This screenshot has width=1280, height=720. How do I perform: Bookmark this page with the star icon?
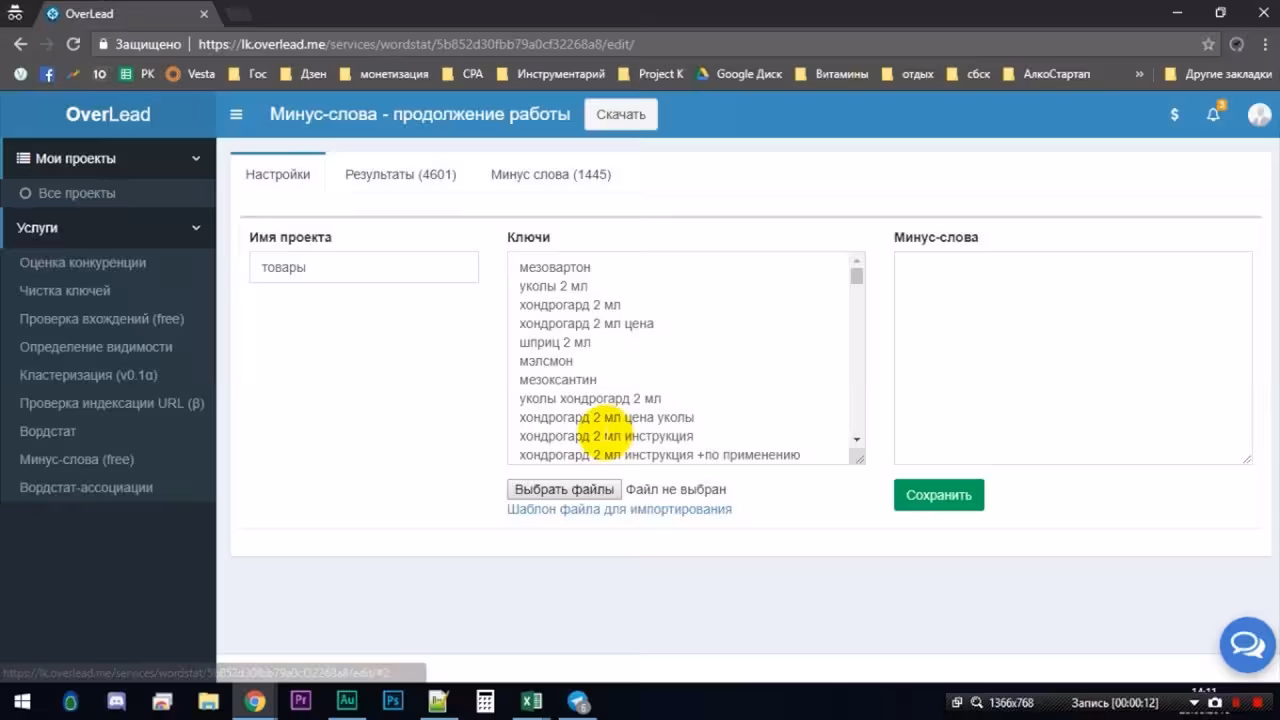pos(1208,44)
